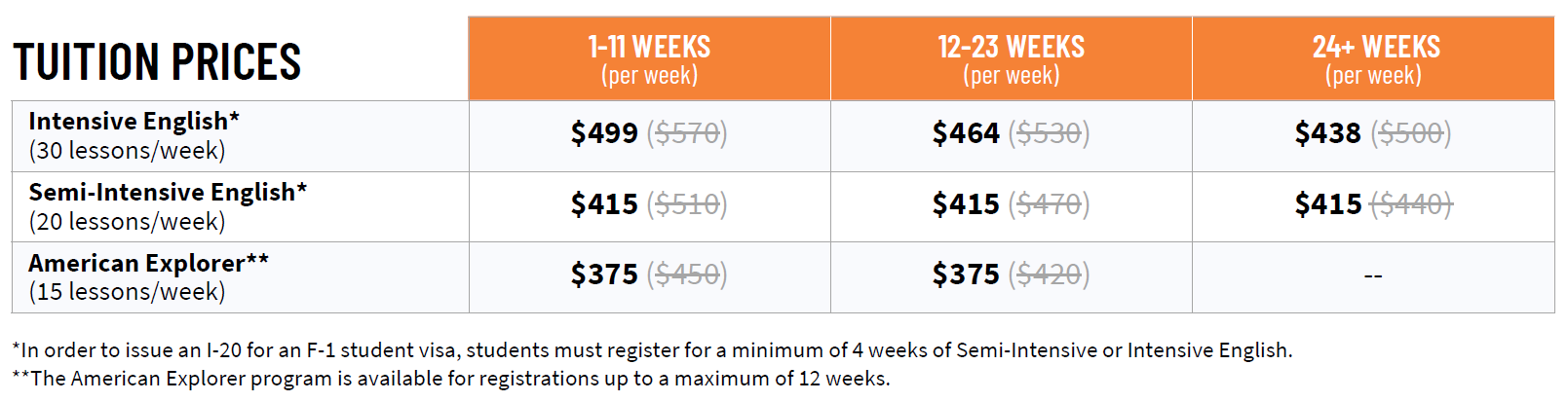This screenshot has height=402, width=1568.
Task: Click the crossed-out $510 Semi-Intensive price
Action: point(687,204)
